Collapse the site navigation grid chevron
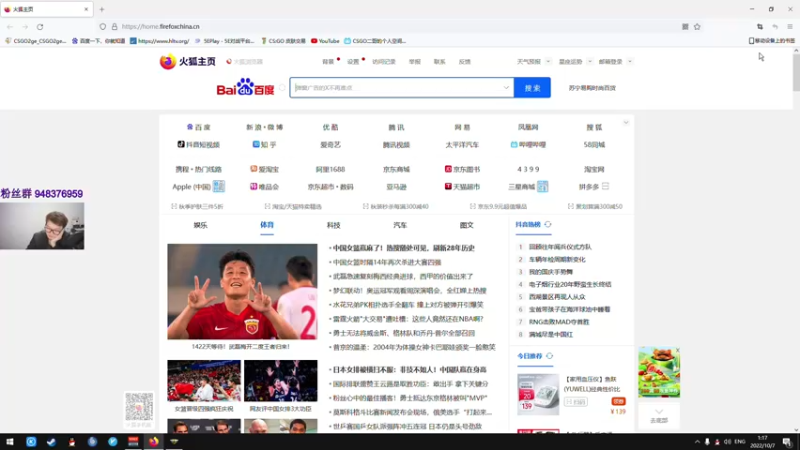 coord(626,123)
